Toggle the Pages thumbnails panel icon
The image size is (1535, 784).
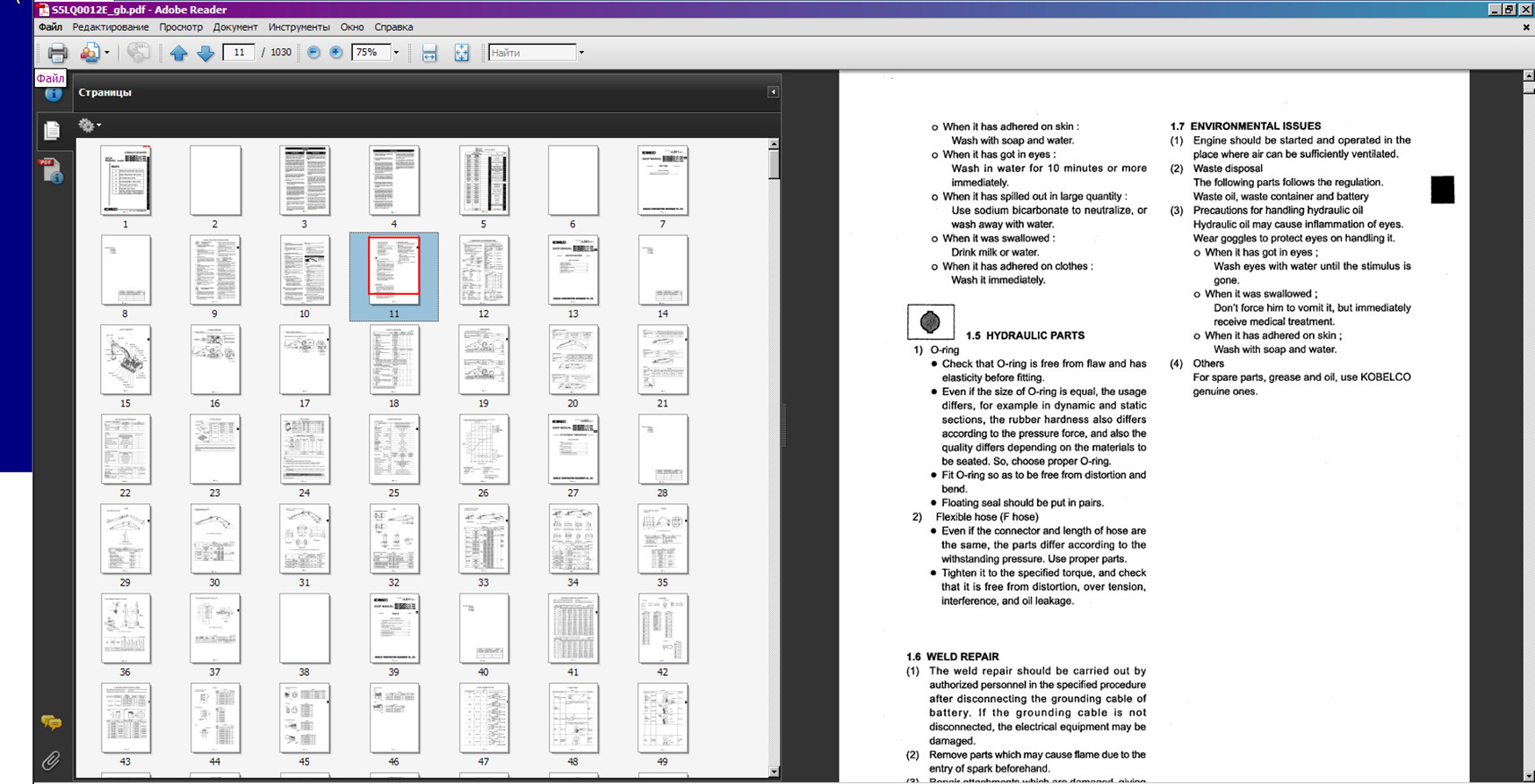click(x=52, y=131)
